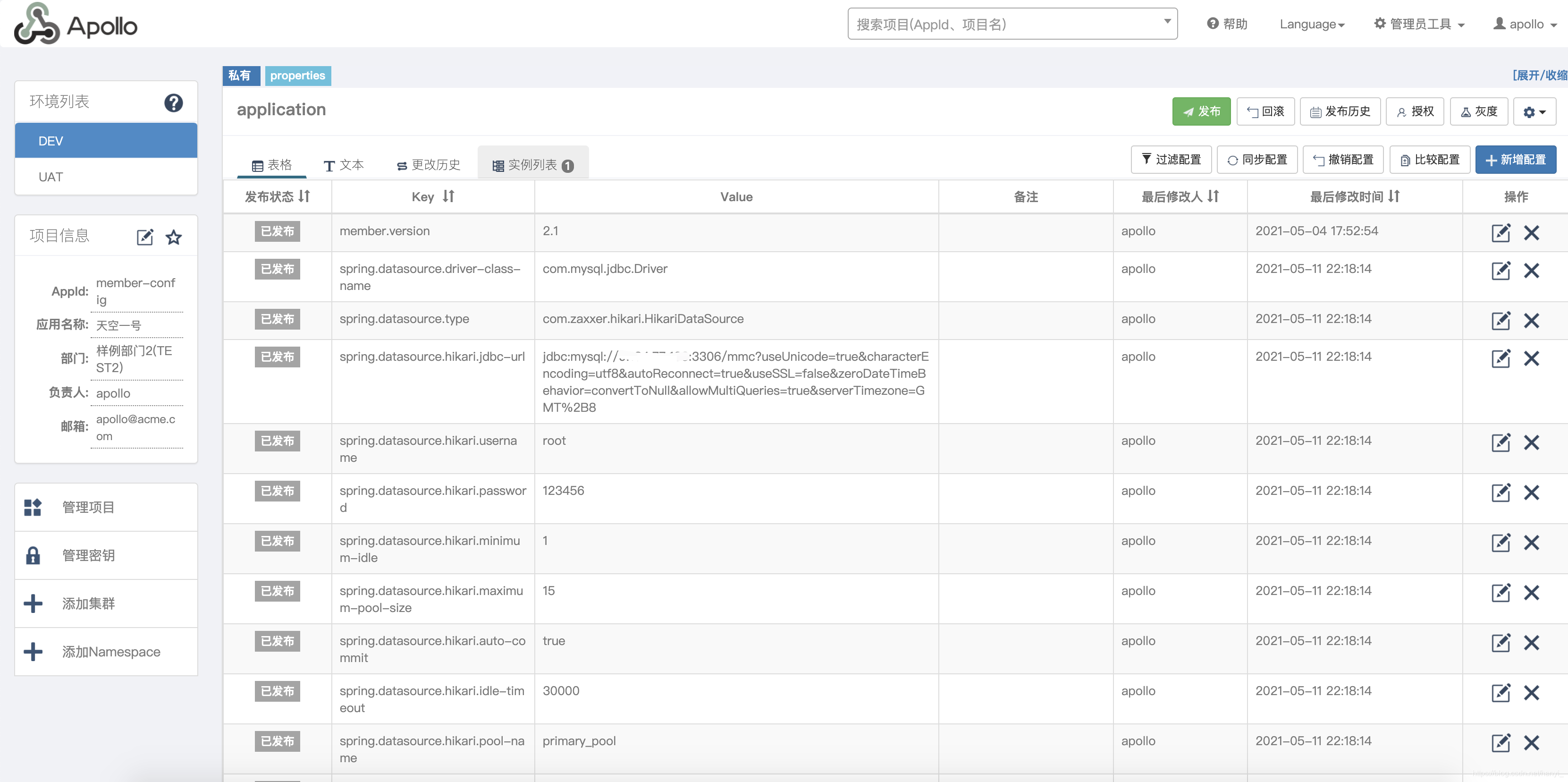Open the Language dropdown
The width and height of the screenshot is (1568, 782).
point(1312,25)
